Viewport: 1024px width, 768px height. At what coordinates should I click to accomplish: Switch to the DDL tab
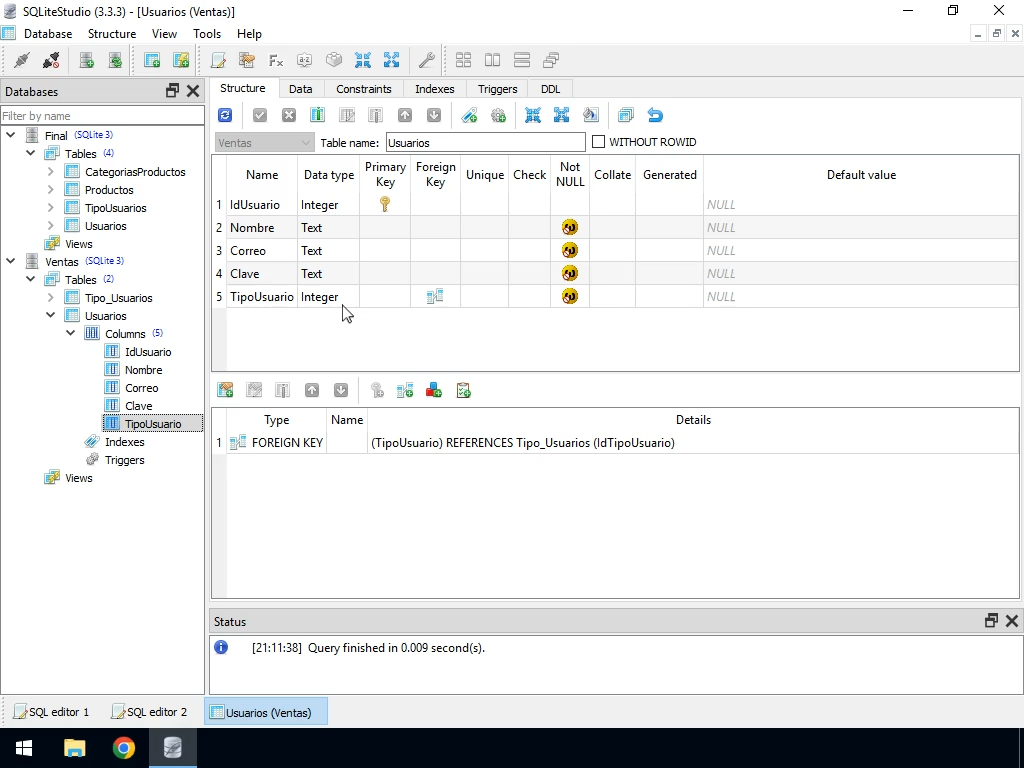550,89
